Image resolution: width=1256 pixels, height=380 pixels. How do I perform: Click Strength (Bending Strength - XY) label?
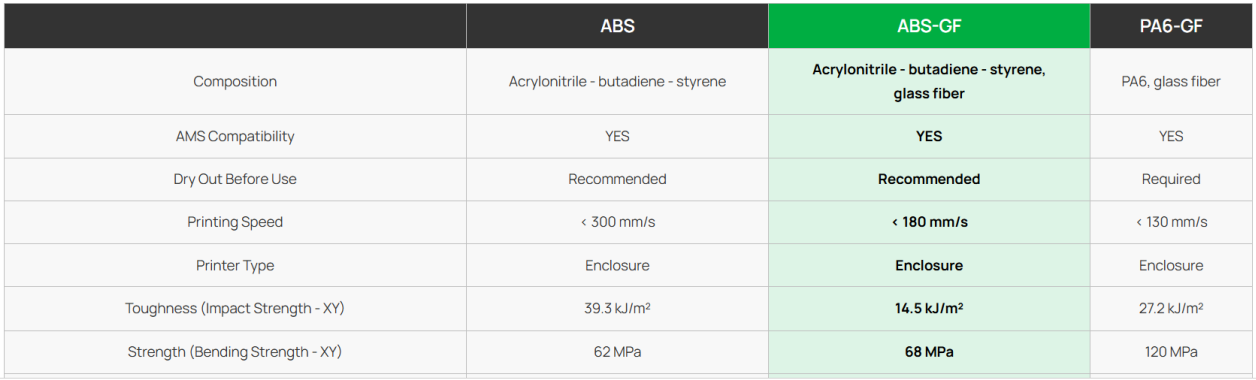pos(235,352)
